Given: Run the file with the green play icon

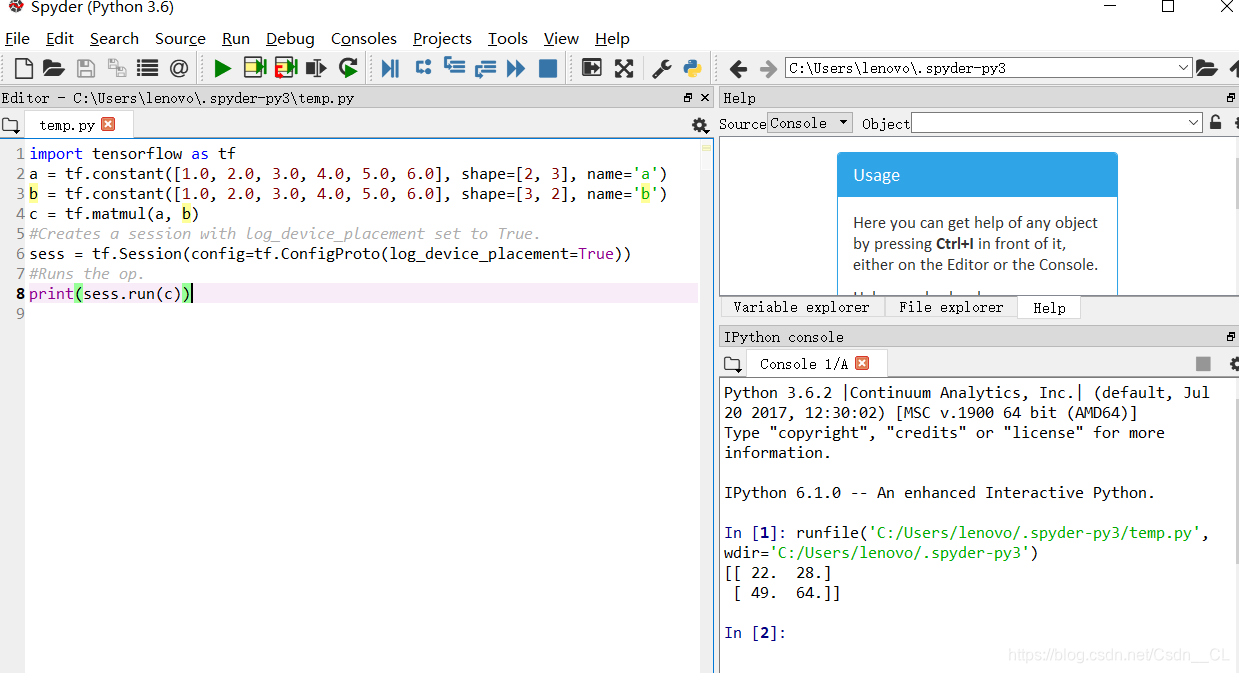Looking at the screenshot, I should coord(223,68).
